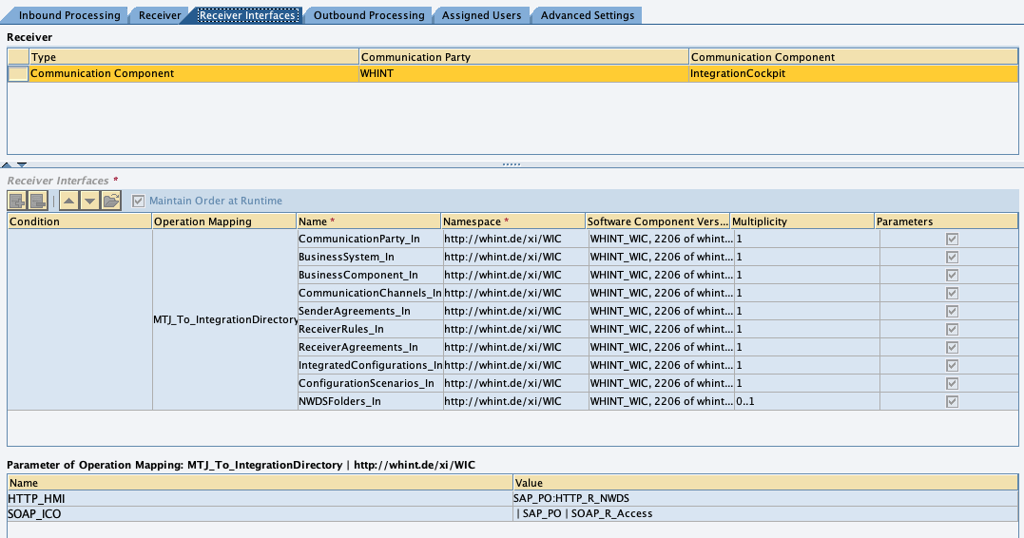Screen dimensions: 1024x538
Task: Click the insert row icon in Receiver Interfaces toolbar
Action: (x=18, y=201)
